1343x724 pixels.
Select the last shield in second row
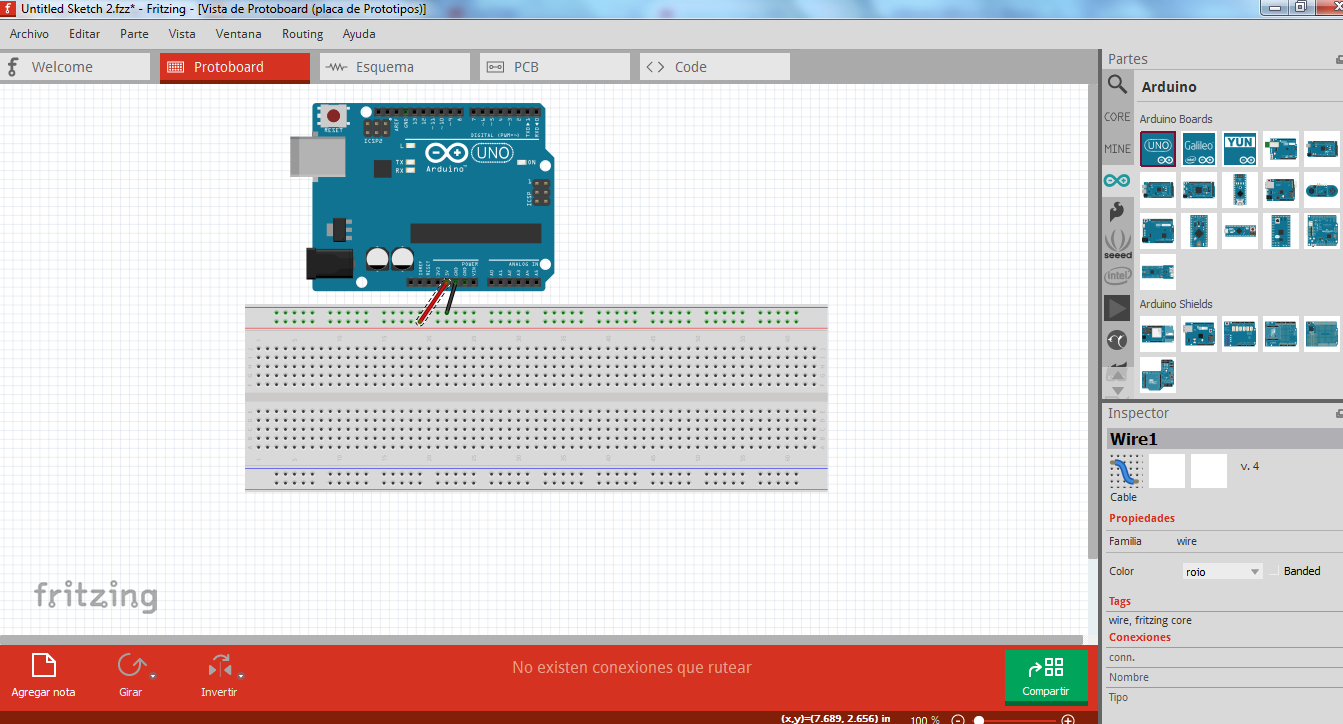click(1158, 375)
